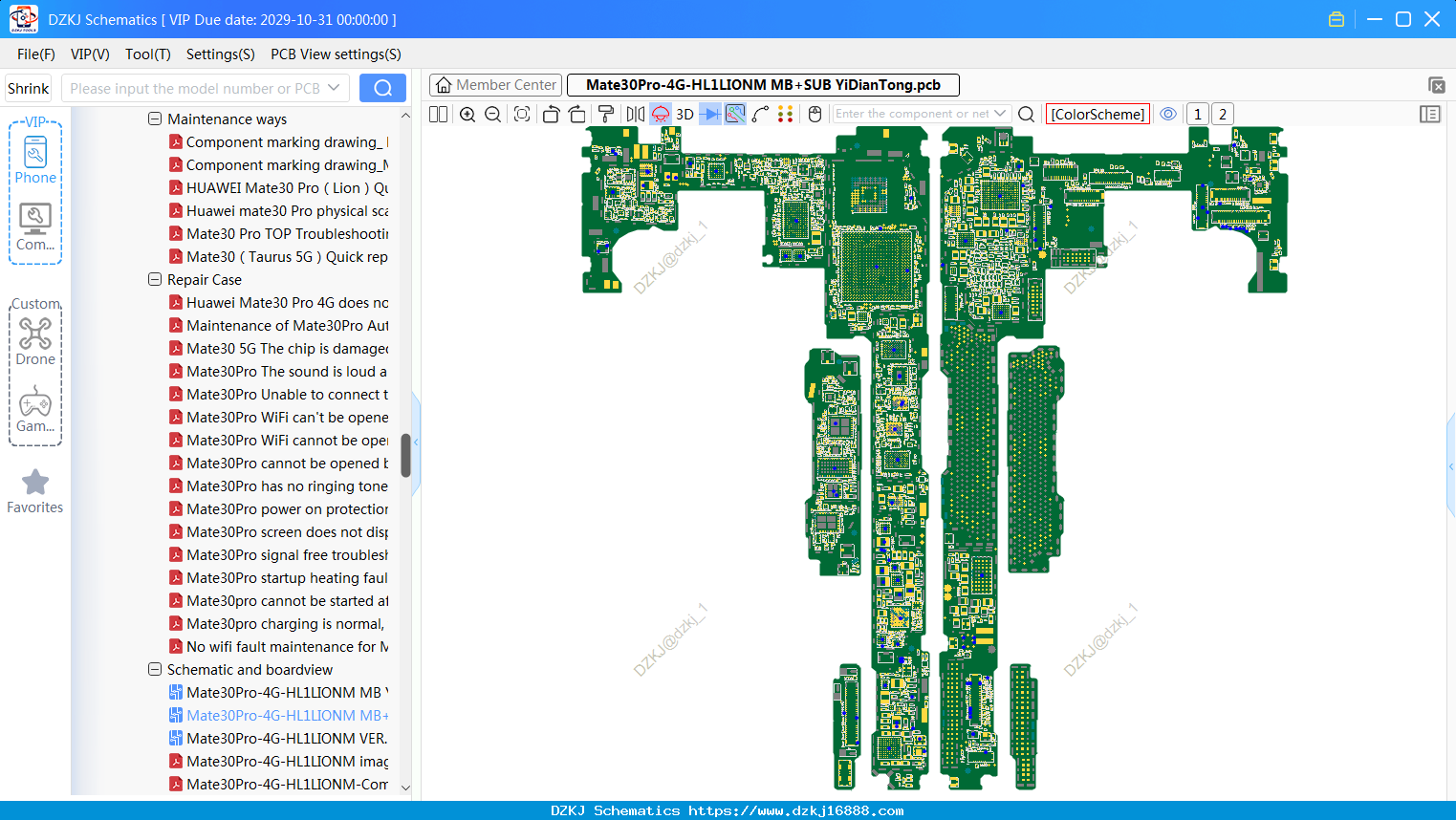The image size is (1456, 820).
Task: Click the file tree scrollbar thumb
Action: coord(405,455)
